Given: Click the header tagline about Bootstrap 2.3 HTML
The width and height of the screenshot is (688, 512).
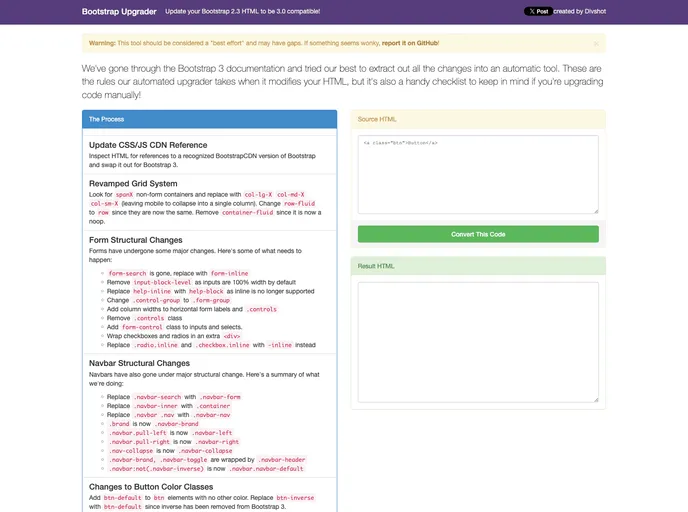Looking at the screenshot, I should (x=243, y=11).
